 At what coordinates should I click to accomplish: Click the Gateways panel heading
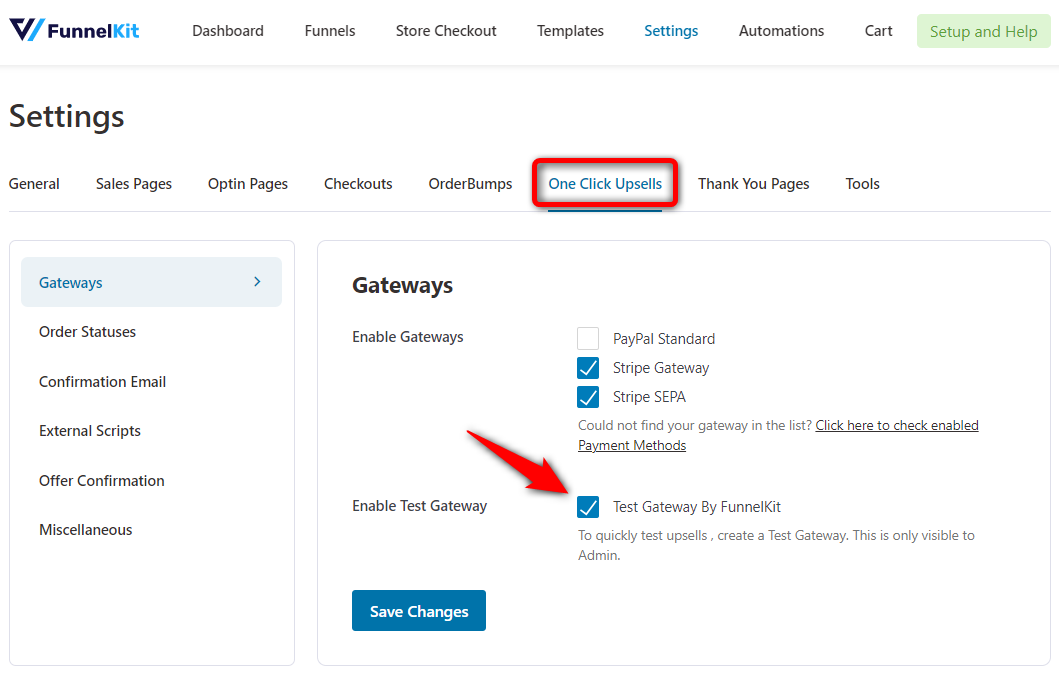pos(403,285)
